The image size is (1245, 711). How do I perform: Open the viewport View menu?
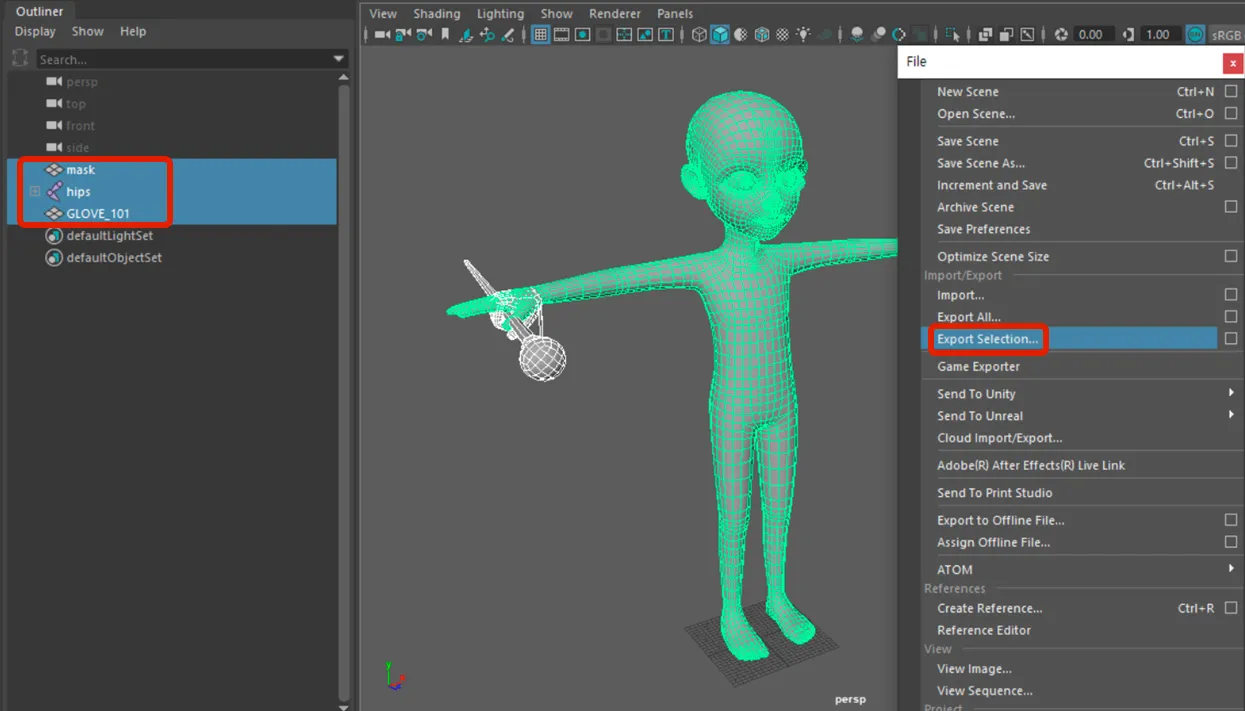[383, 14]
